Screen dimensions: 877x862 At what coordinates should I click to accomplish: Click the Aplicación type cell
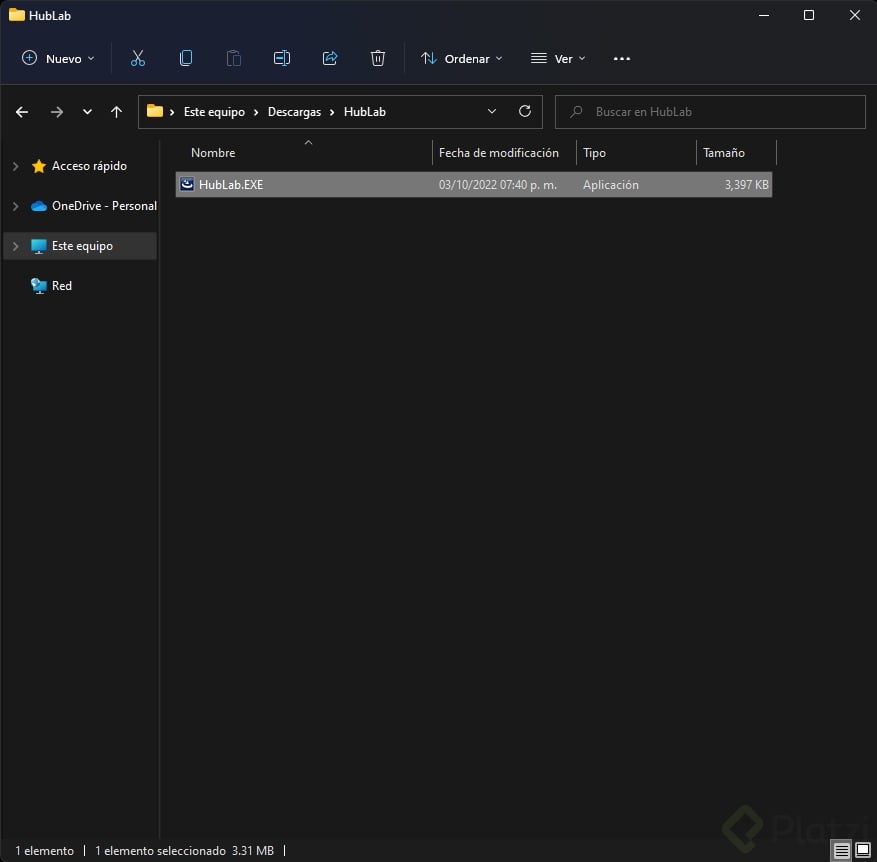click(611, 185)
